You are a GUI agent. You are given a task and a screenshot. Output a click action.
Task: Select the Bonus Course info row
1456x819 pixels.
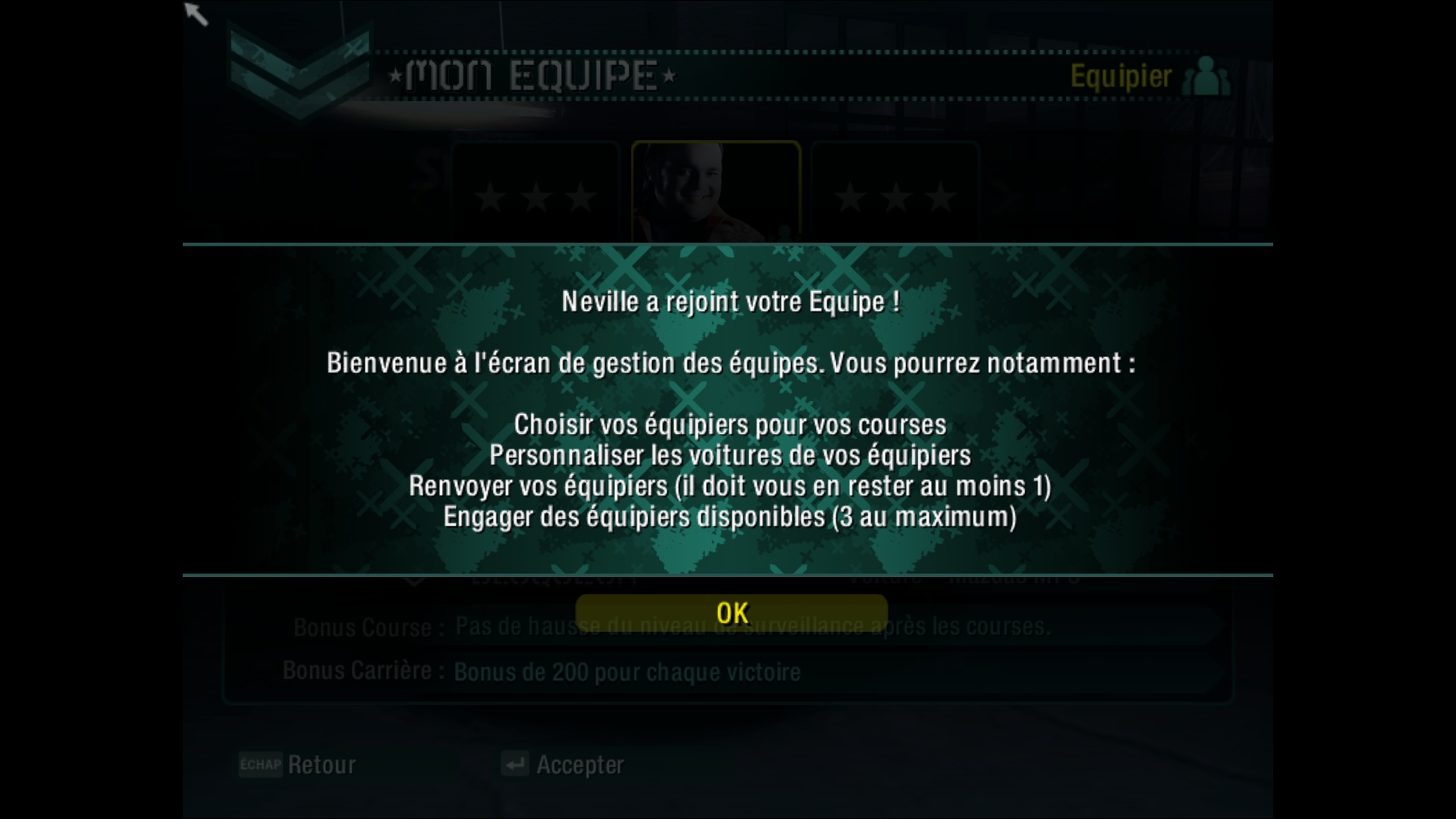coord(724,627)
